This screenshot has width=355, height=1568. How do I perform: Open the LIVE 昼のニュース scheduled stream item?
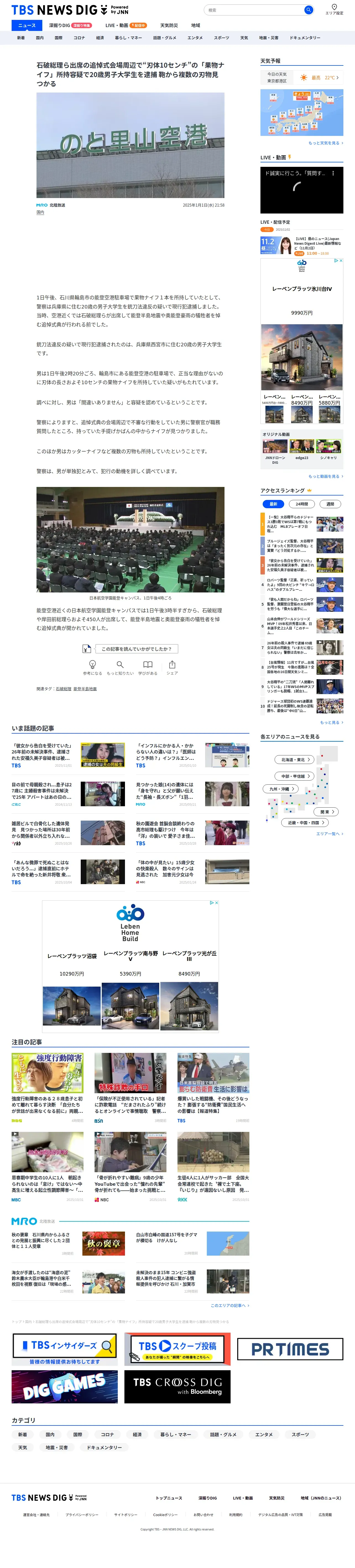pyautogui.click(x=302, y=245)
